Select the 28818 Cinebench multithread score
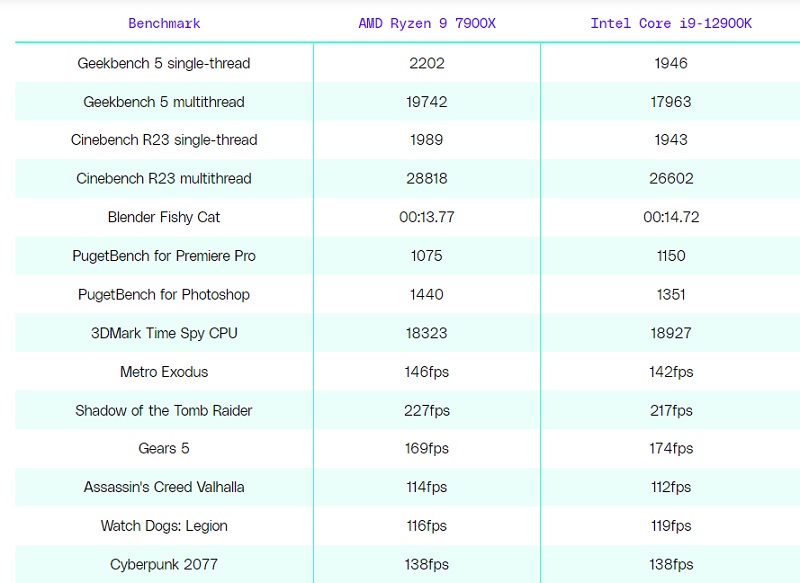 coord(427,179)
